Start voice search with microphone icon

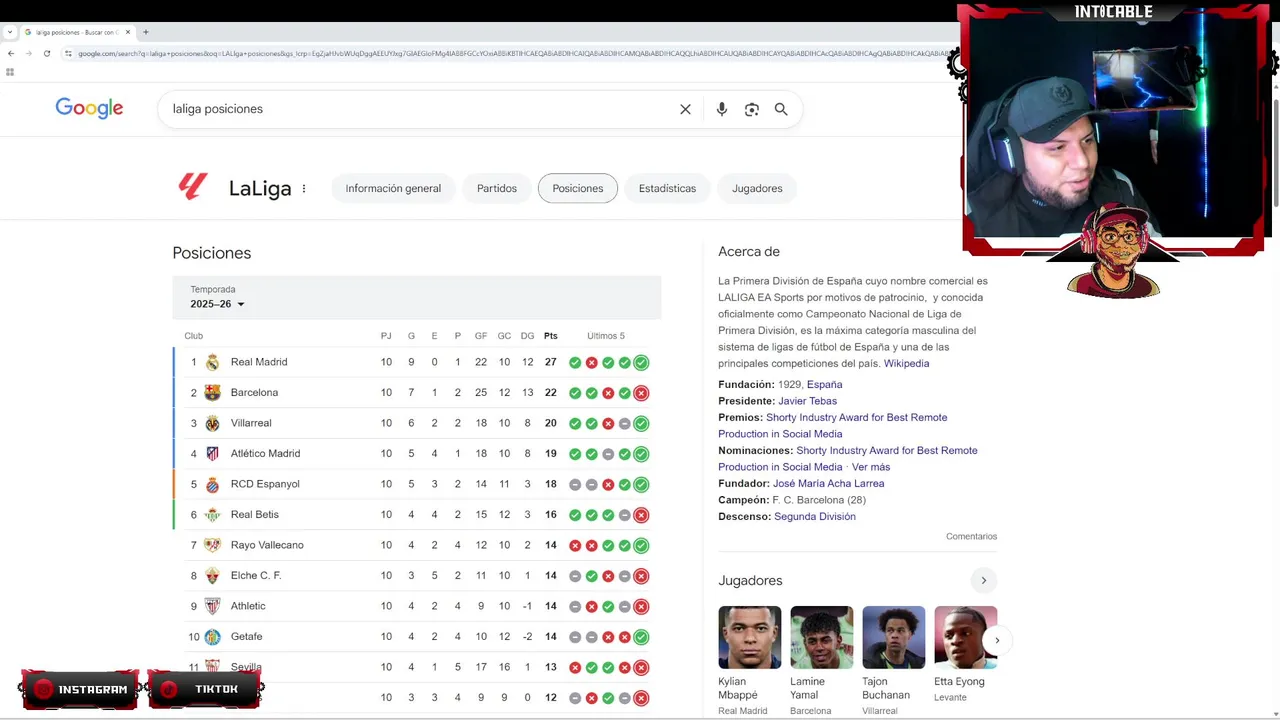click(x=722, y=109)
